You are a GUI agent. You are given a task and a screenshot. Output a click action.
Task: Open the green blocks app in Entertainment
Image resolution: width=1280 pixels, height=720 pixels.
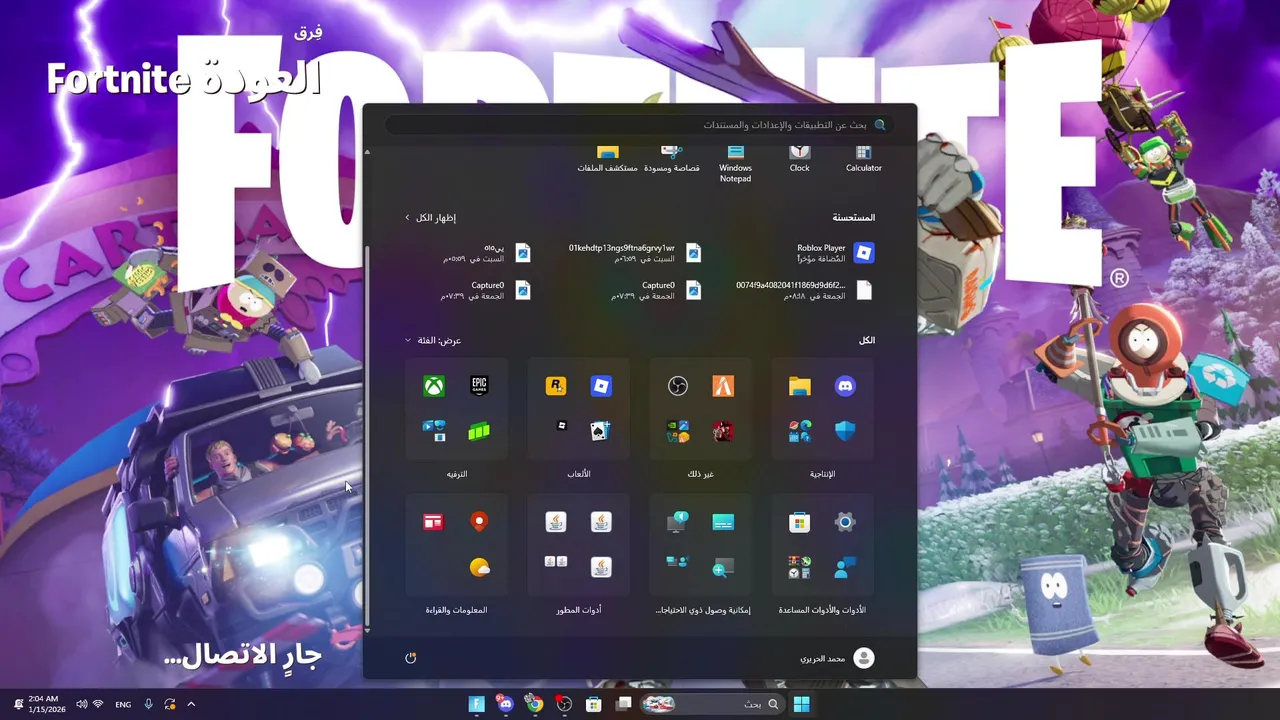point(479,431)
